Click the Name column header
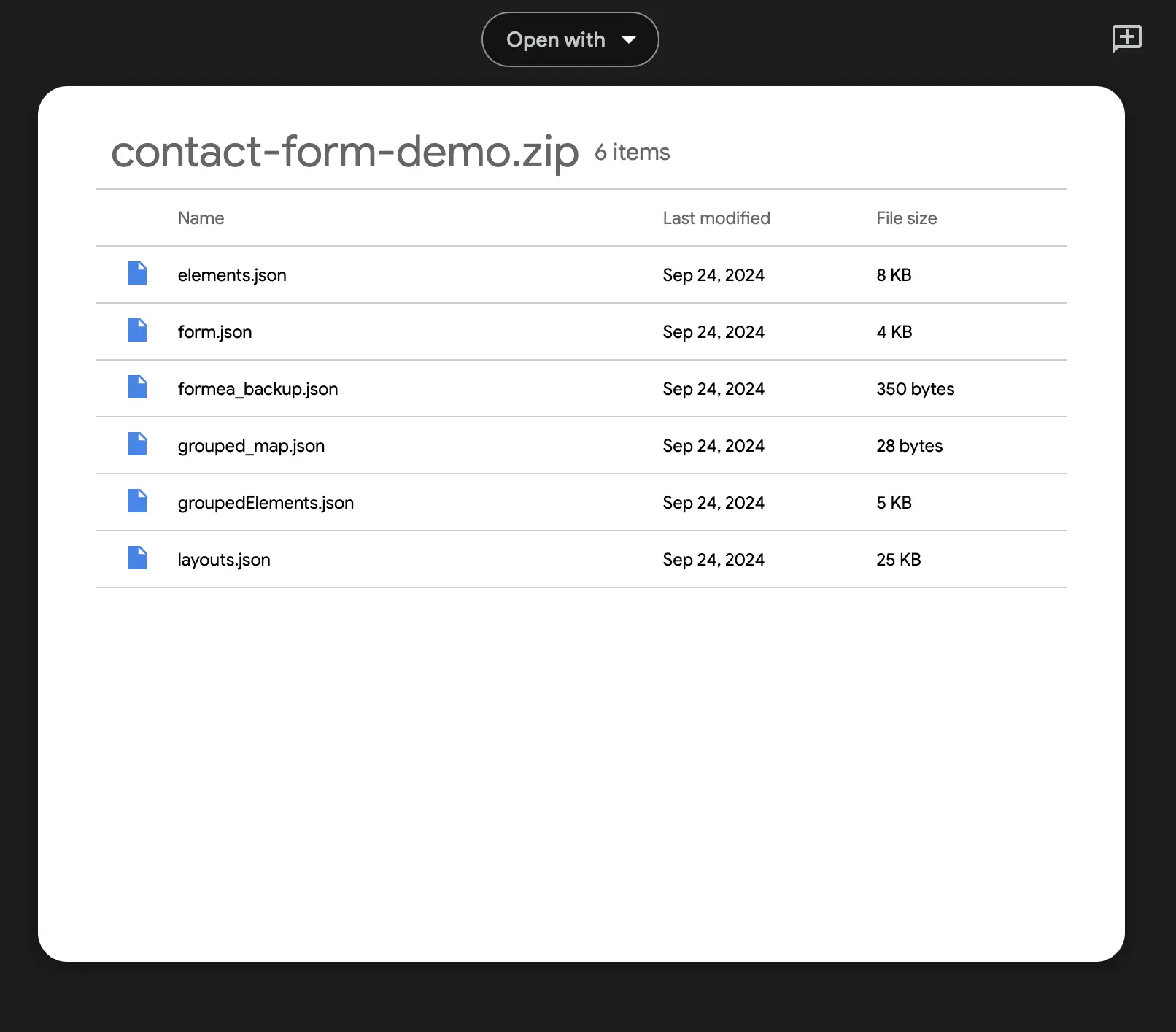Image resolution: width=1176 pixels, height=1032 pixels. coord(201,218)
